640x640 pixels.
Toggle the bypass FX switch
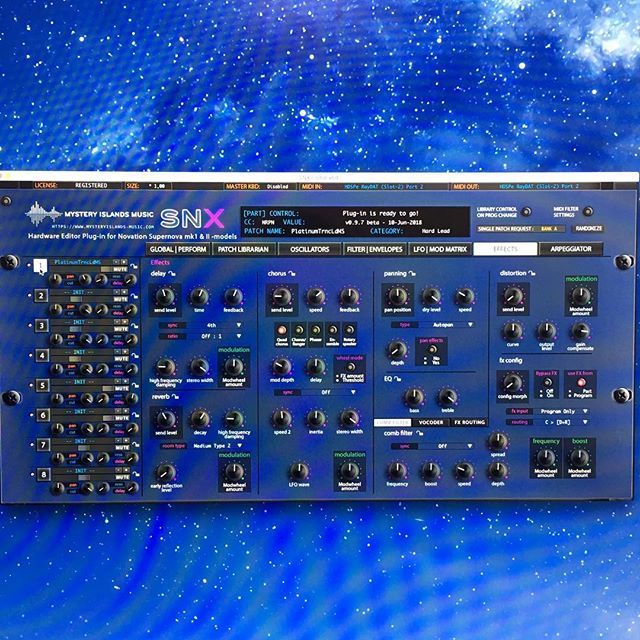[x=547, y=382]
